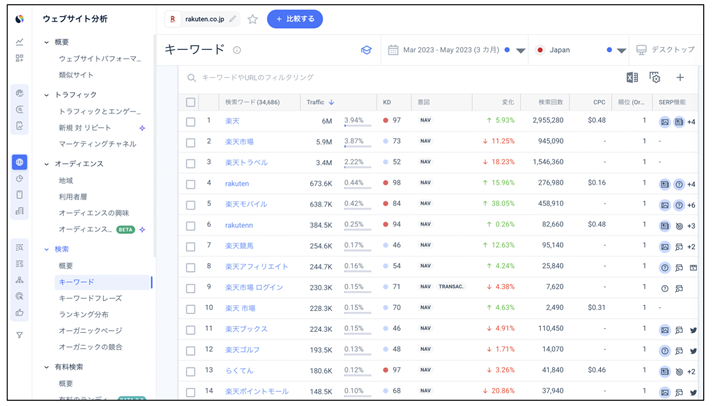The height and width of the screenshot is (406, 712).
Task: Click the 比較する compare button
Action: tap(295, 19)
